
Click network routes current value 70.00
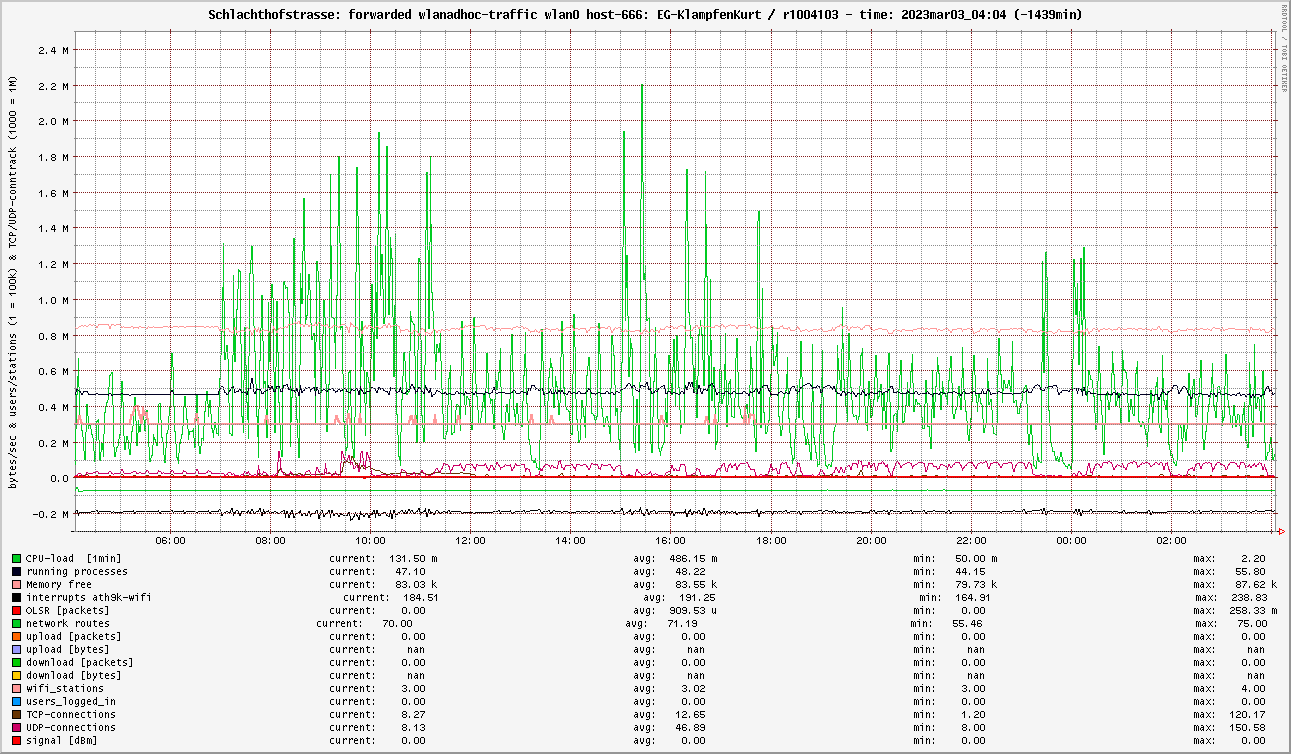397,624
